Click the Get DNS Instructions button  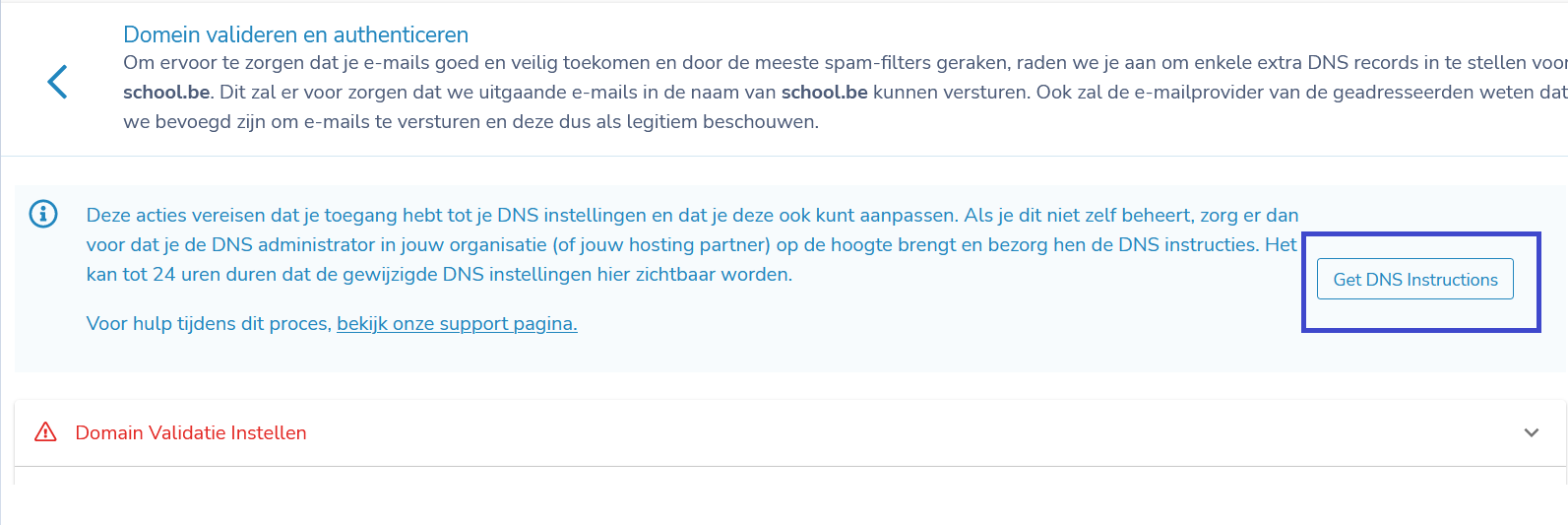1415,280
